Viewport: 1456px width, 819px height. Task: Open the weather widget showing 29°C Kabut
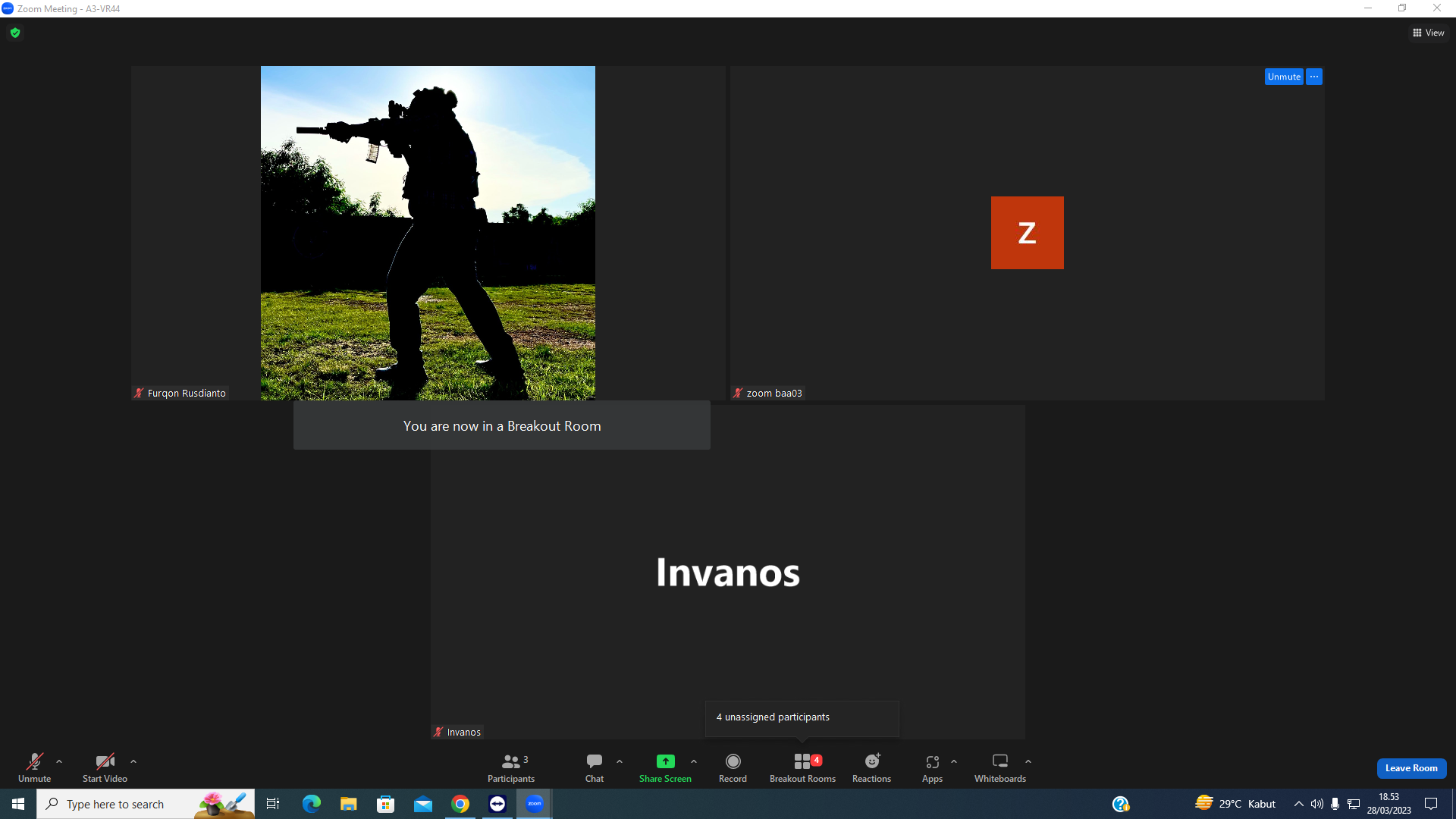click(1236, 804)
